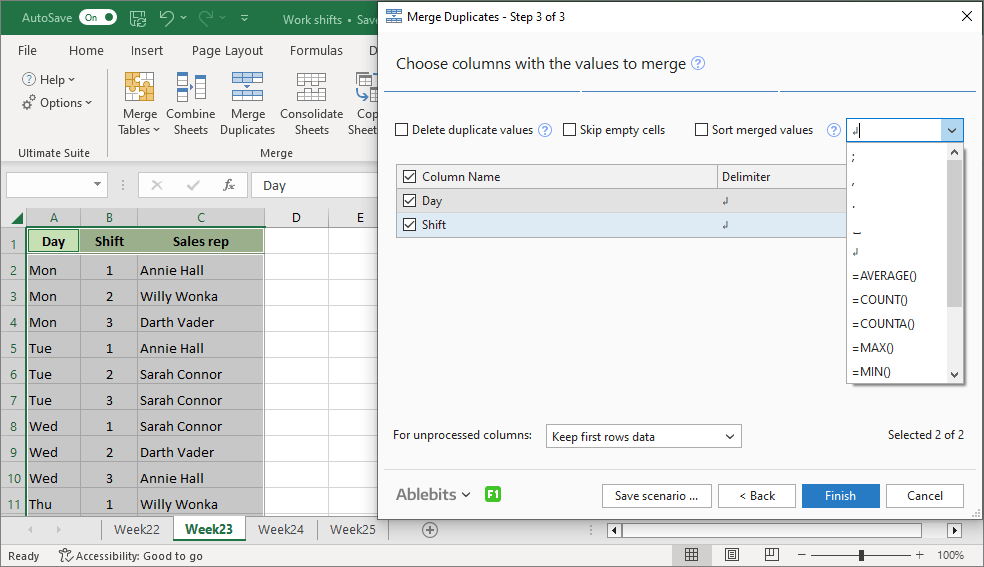984x567 pixels.
Task: Click the formula bar enter checkmark icon
Action: 193,185
